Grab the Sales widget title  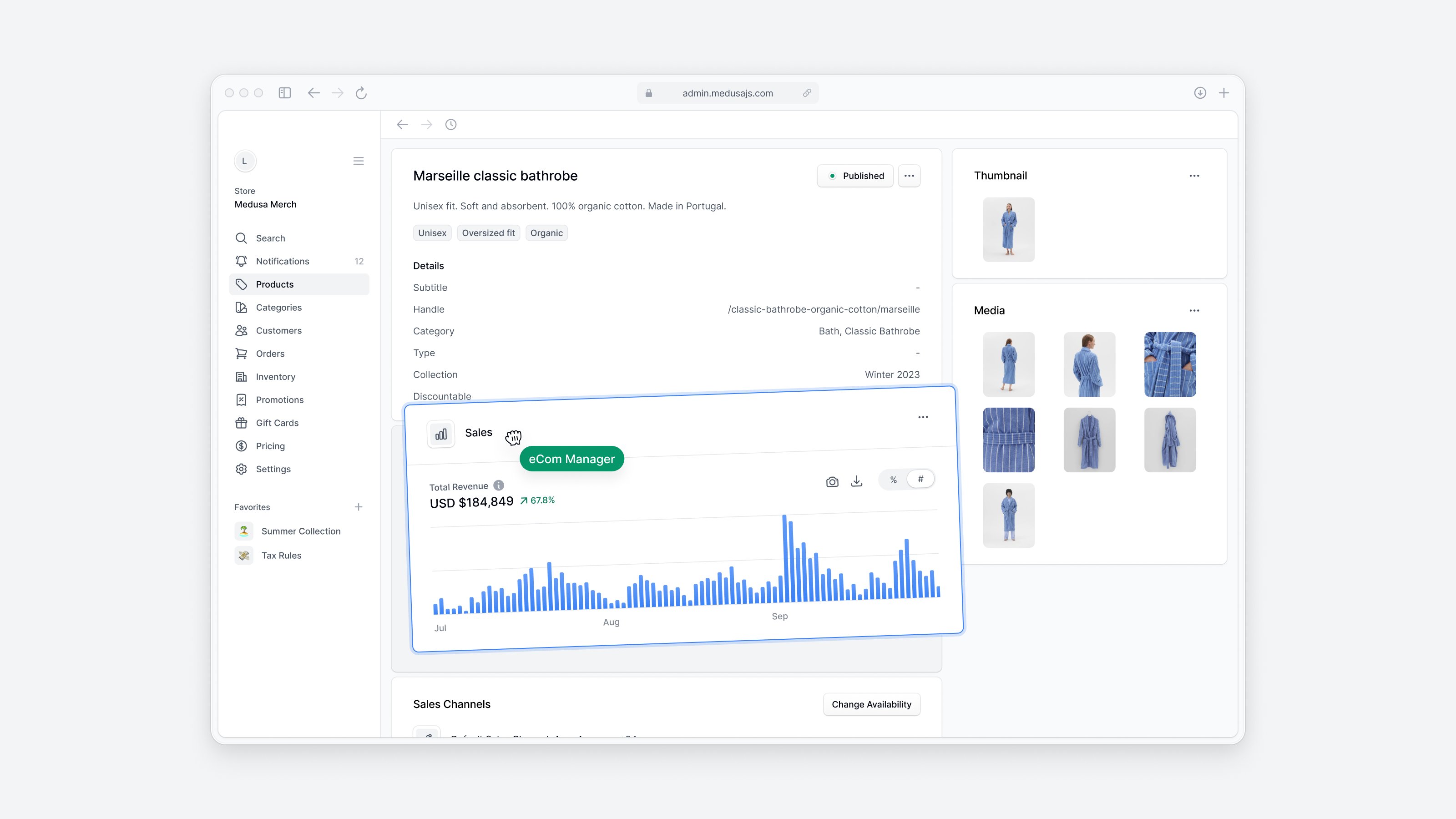click(x=479, y=432)
